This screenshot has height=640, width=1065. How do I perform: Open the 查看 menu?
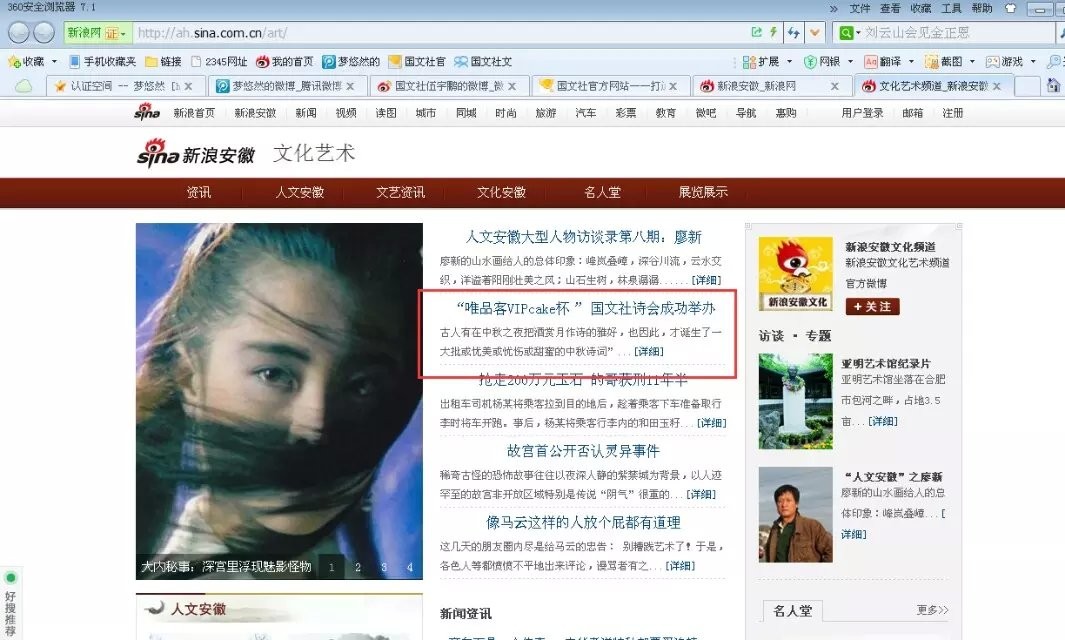click(x=890, y=8)
